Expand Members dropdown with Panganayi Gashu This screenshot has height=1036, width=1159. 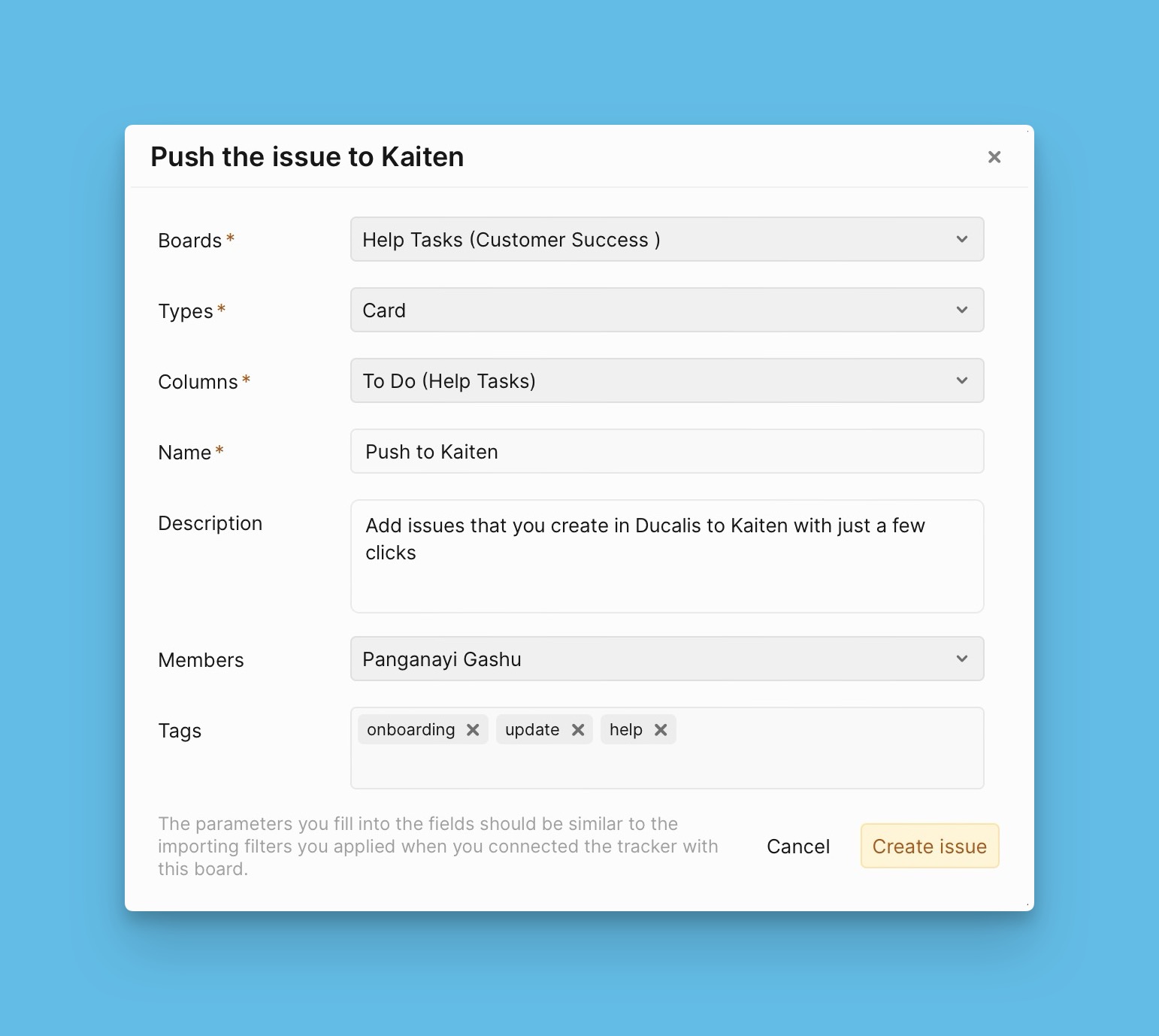[x=667, y=659]
